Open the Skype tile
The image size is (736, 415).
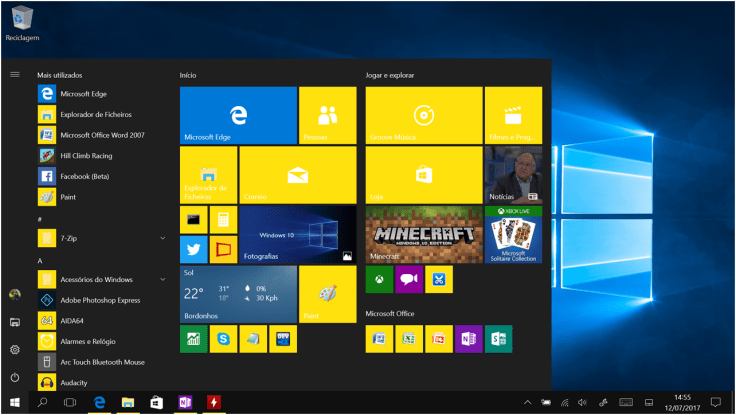point(223,339)
